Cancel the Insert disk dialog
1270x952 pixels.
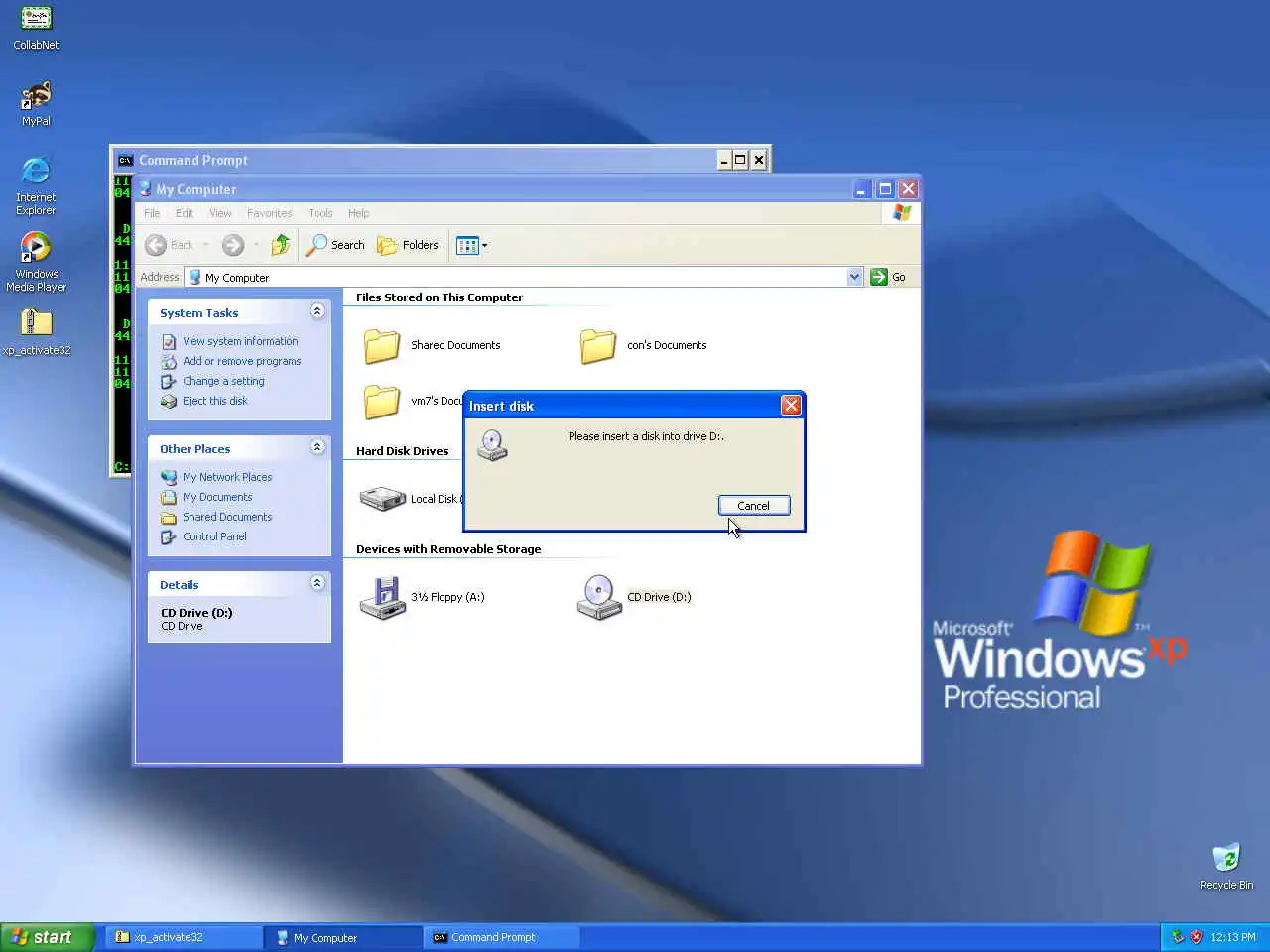pos(754,506)
